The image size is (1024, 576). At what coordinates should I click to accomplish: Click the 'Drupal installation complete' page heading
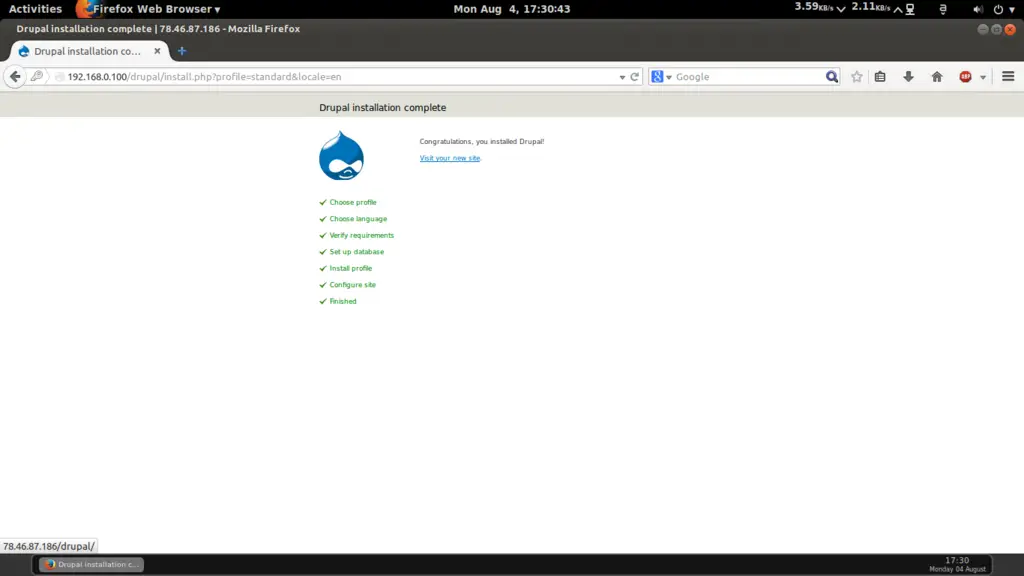coord(383,107)
